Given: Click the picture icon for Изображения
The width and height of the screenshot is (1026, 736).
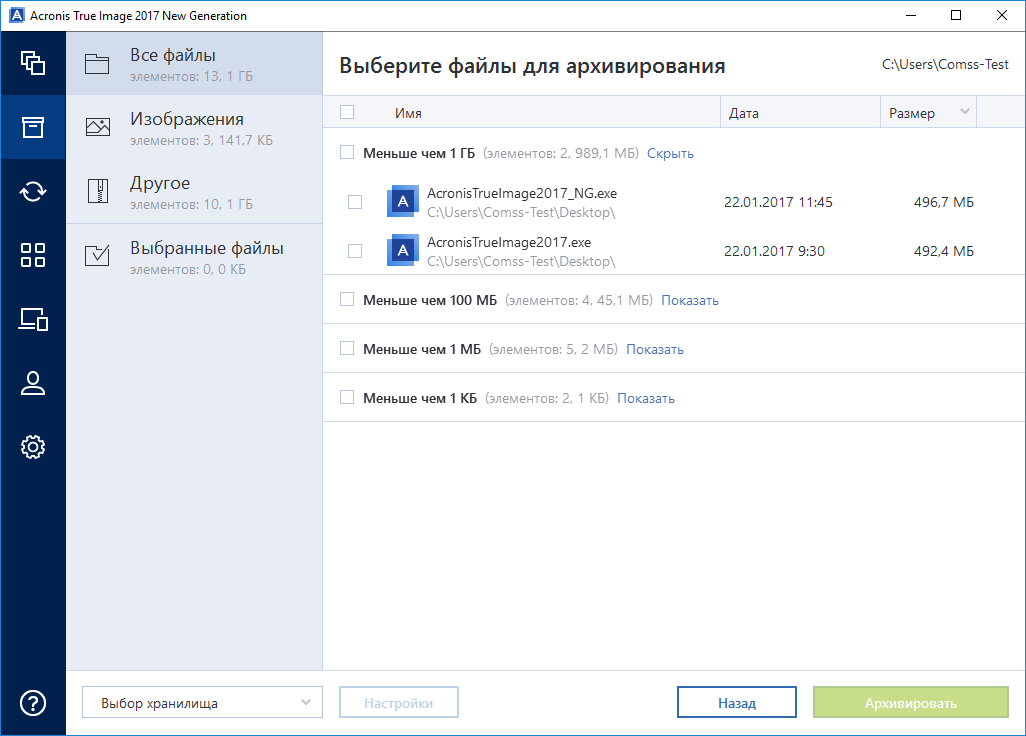Looking at the screenshot, I should (97, 127).
